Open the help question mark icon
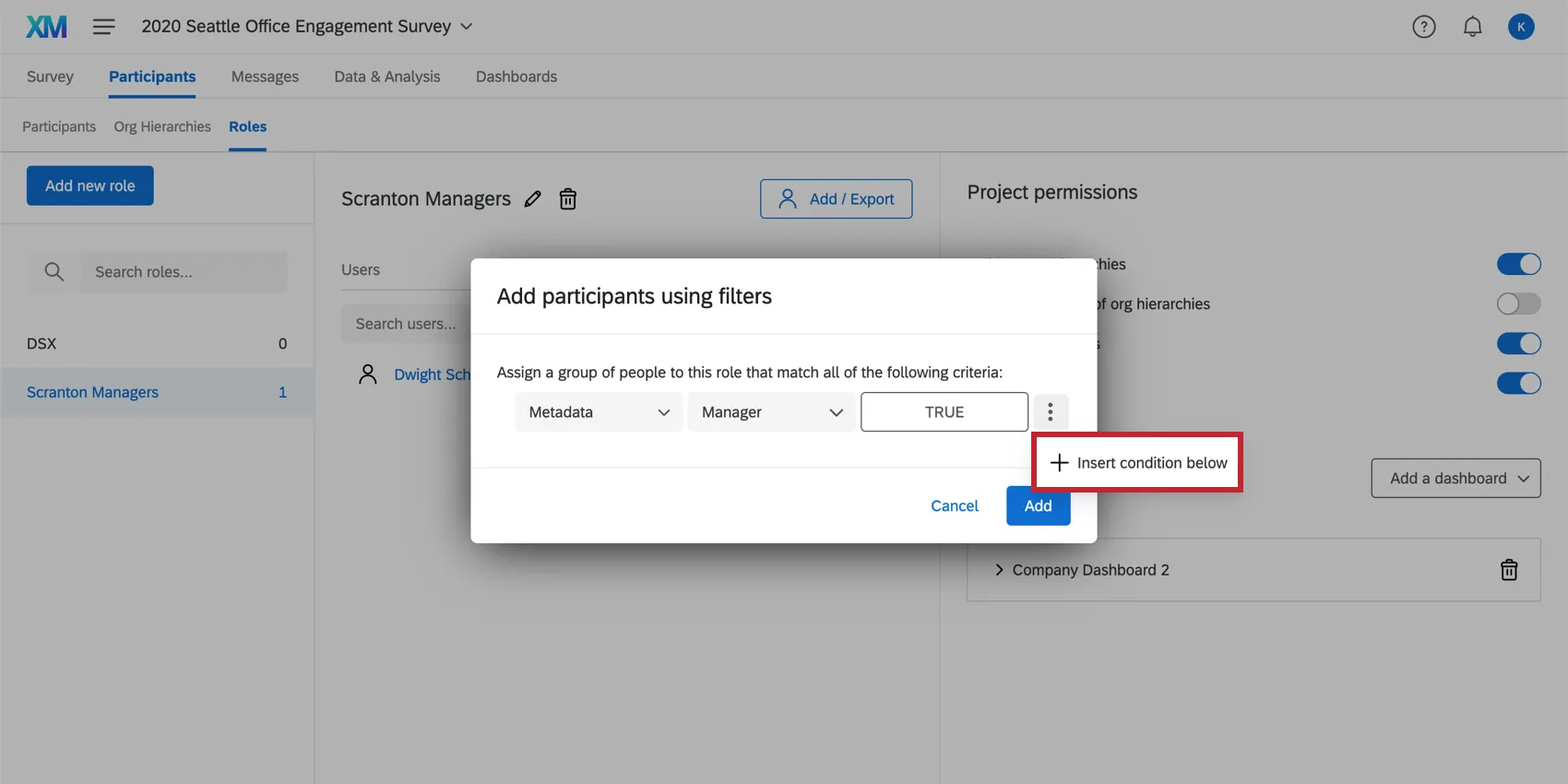This screenshot has height=784, width=1568. pos(1424,27)
